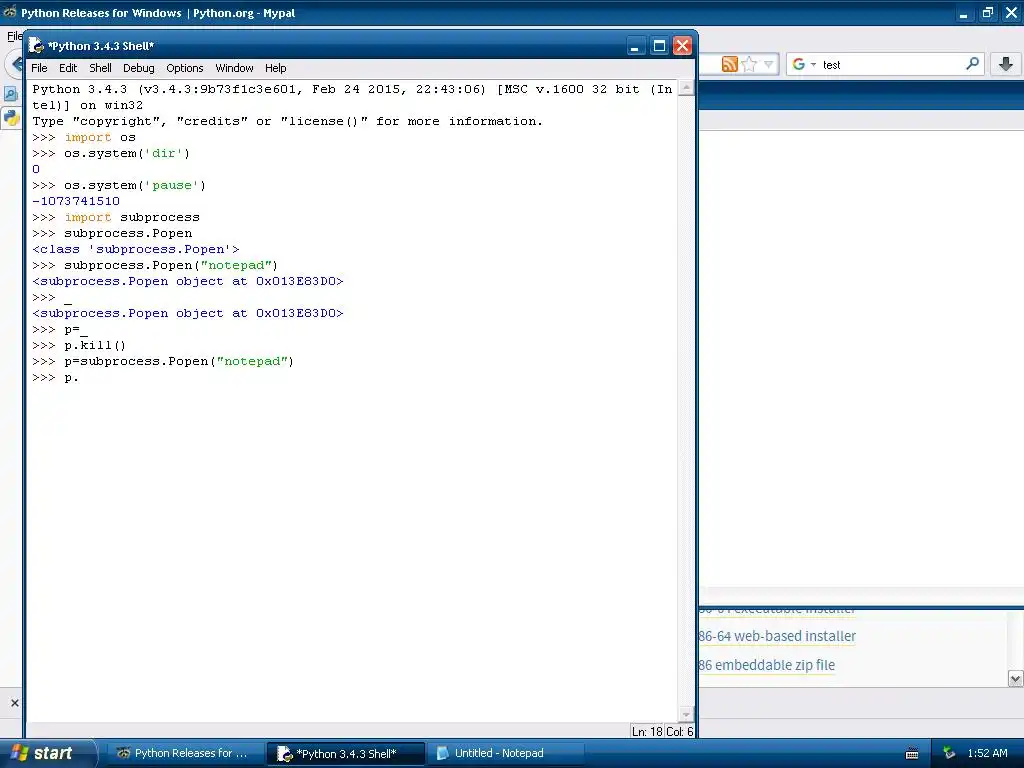Click the Python Shell title bar icon
Screen dimensions: 1024x768
pyautogui.click(x=36, y=46)
